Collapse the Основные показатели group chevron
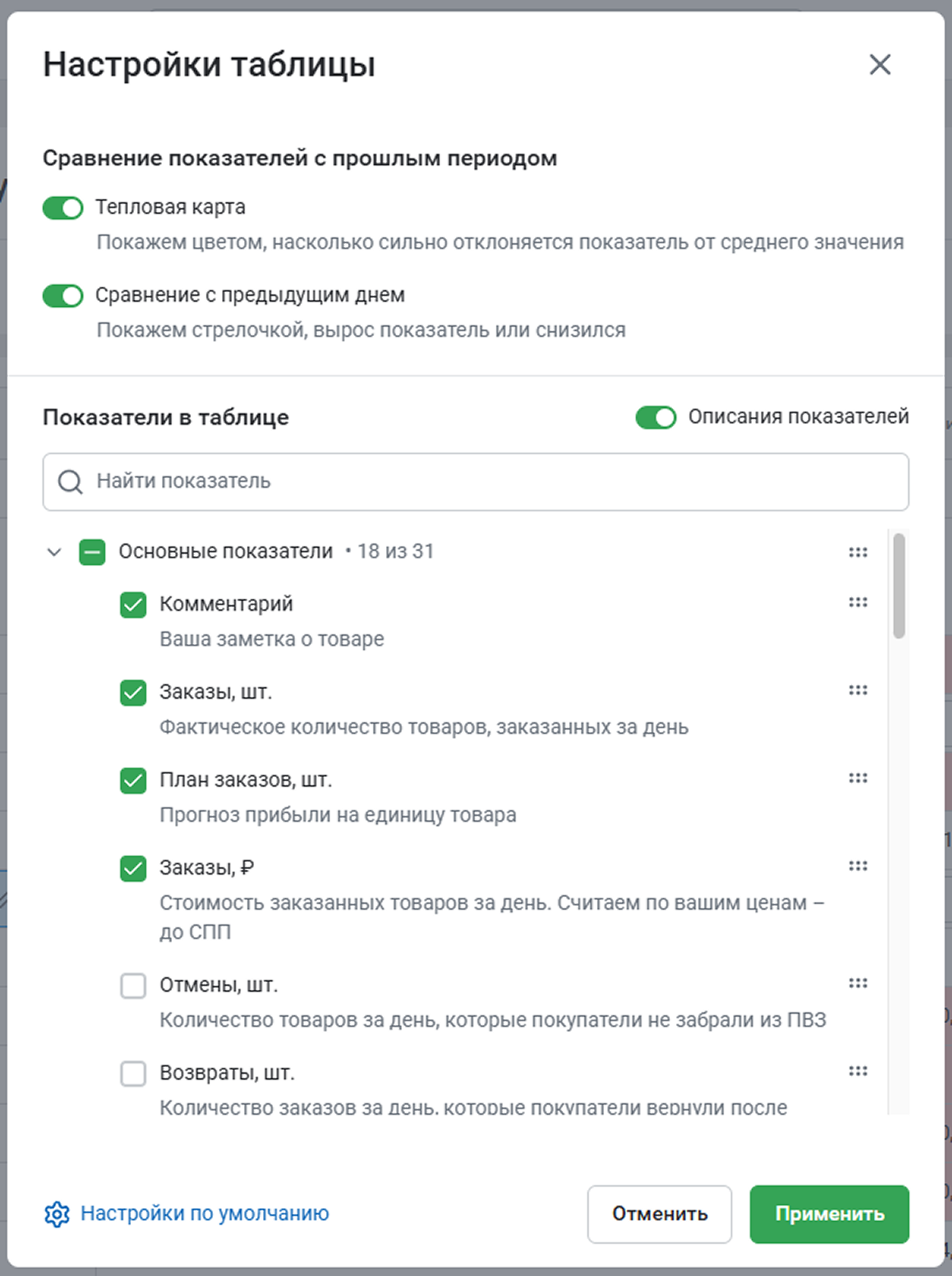This screenshot has height=1276, width=952. click(x=54, y=552)
